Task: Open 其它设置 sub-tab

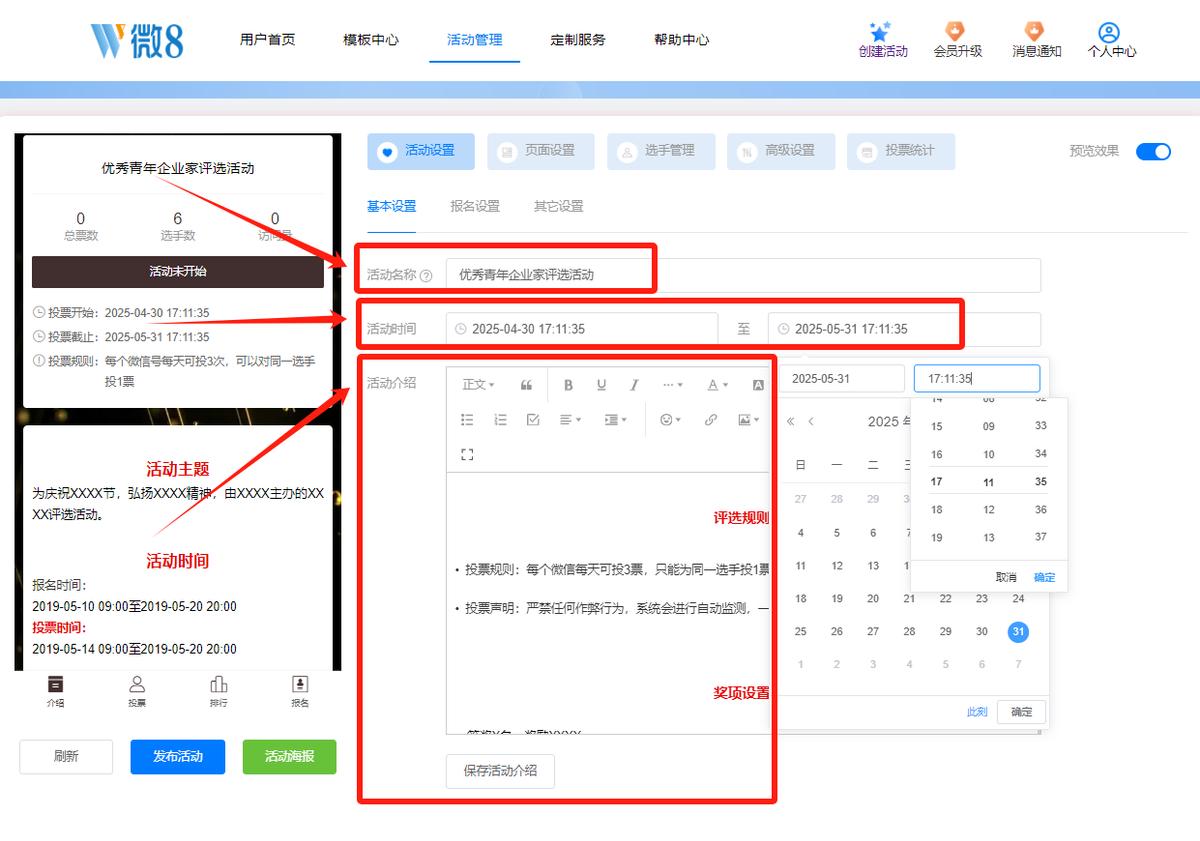Action: point(558,206)
